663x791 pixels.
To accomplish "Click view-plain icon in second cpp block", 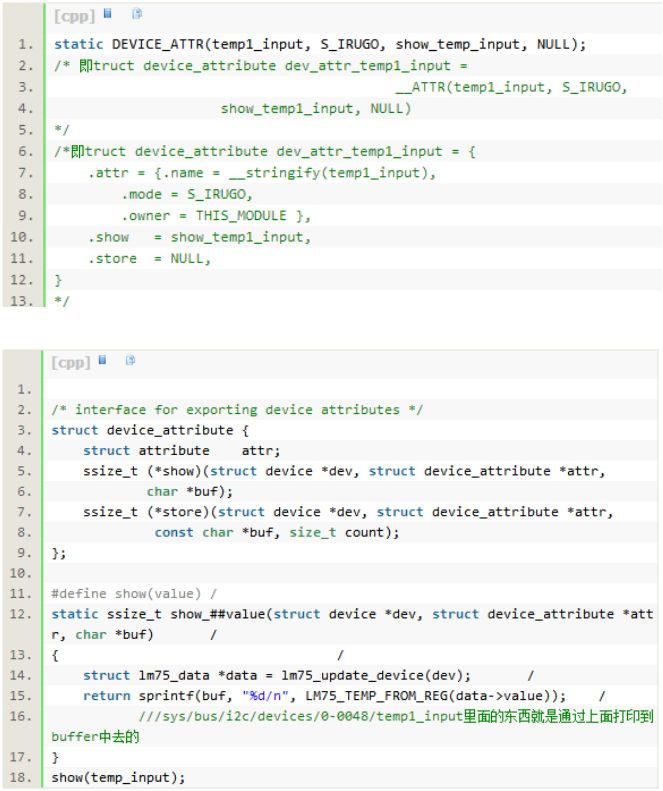I will tap(102, 360).
